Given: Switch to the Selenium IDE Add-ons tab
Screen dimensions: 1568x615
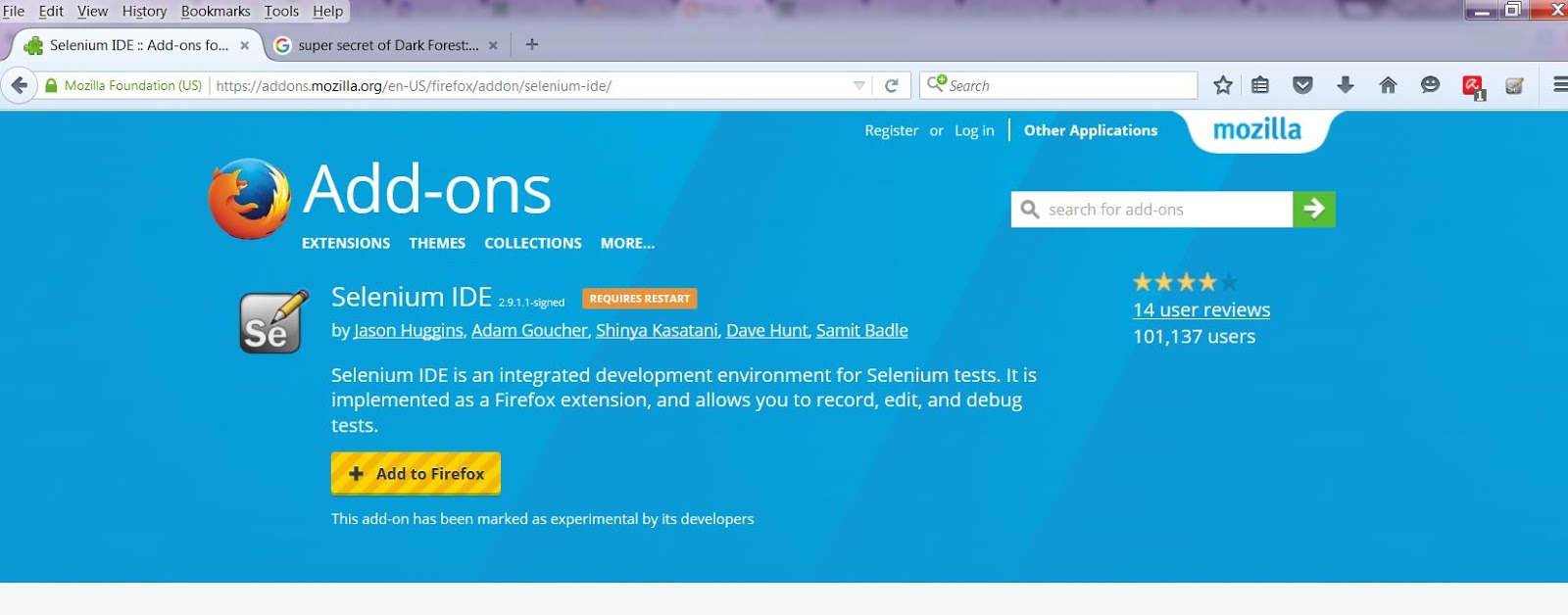Looking at the screenshot, I should coord(138,45).
